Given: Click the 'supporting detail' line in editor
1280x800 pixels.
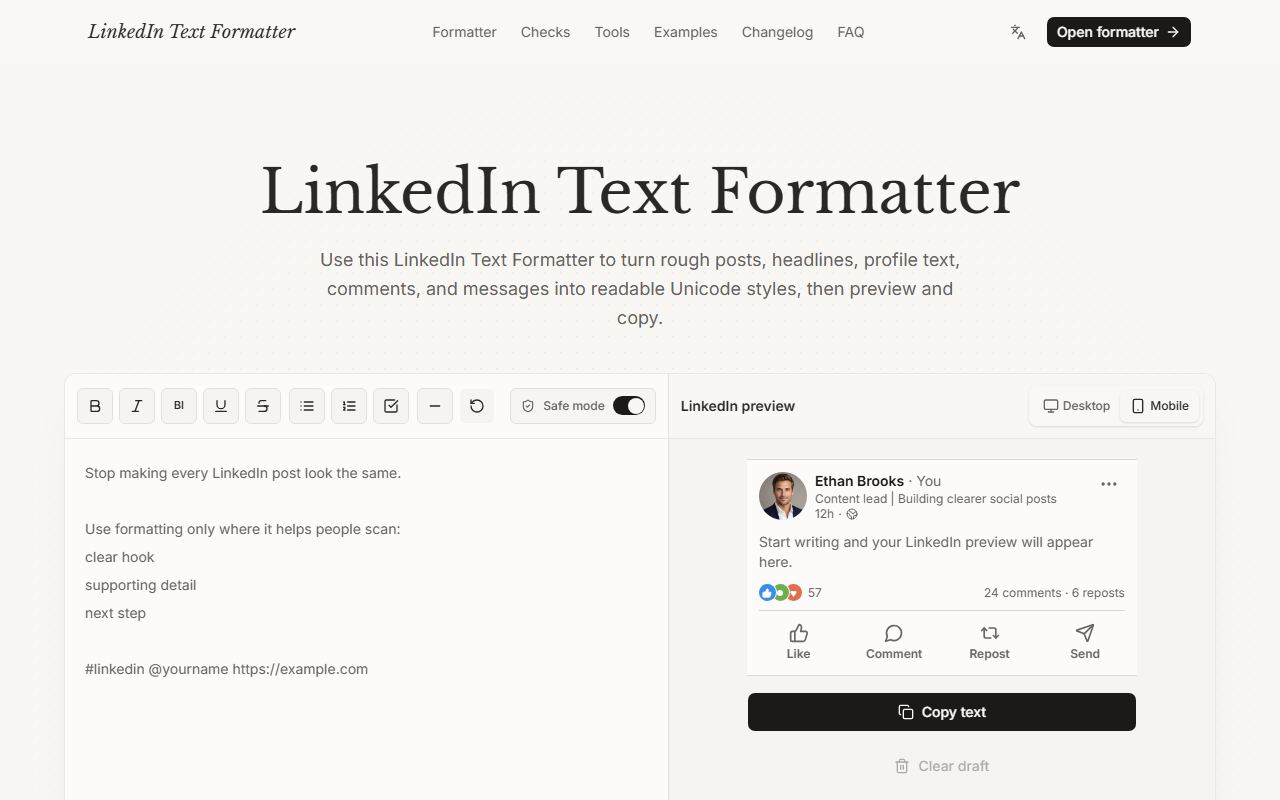Looking at the screenshot, I should point(140,585).
